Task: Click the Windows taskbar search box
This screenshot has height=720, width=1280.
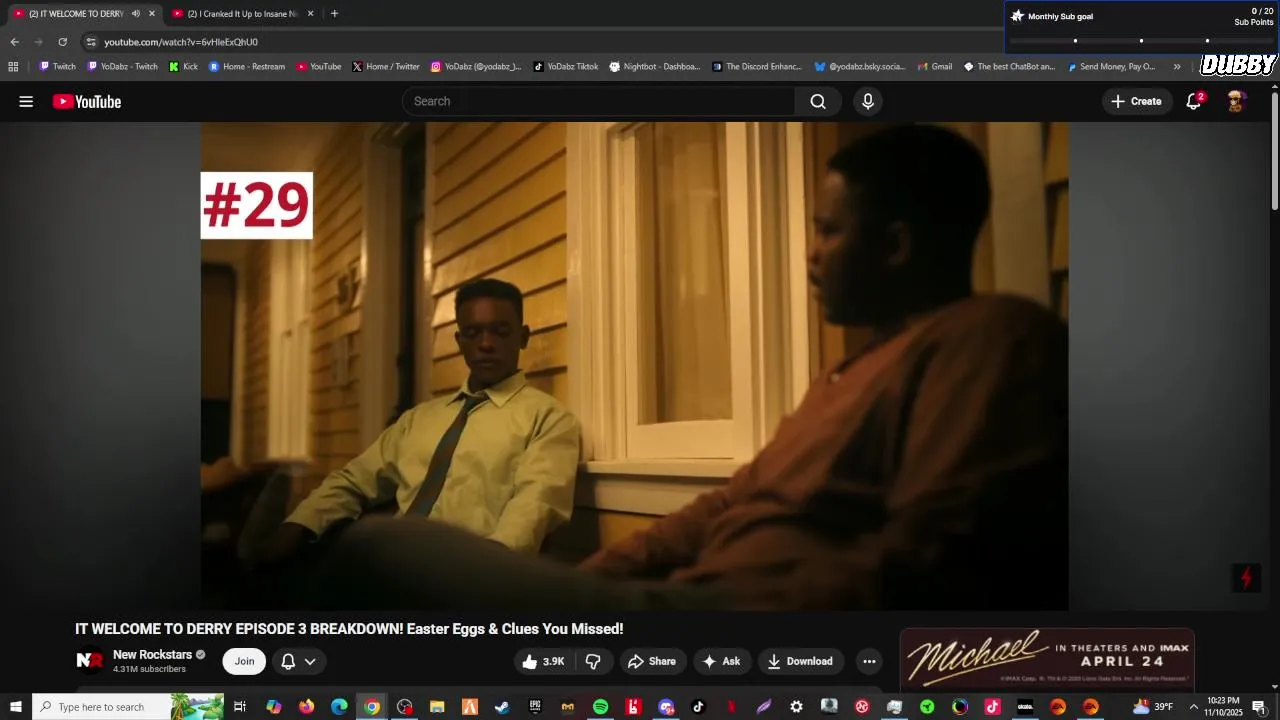Action: pyautogui.click(x=128, y=707)
